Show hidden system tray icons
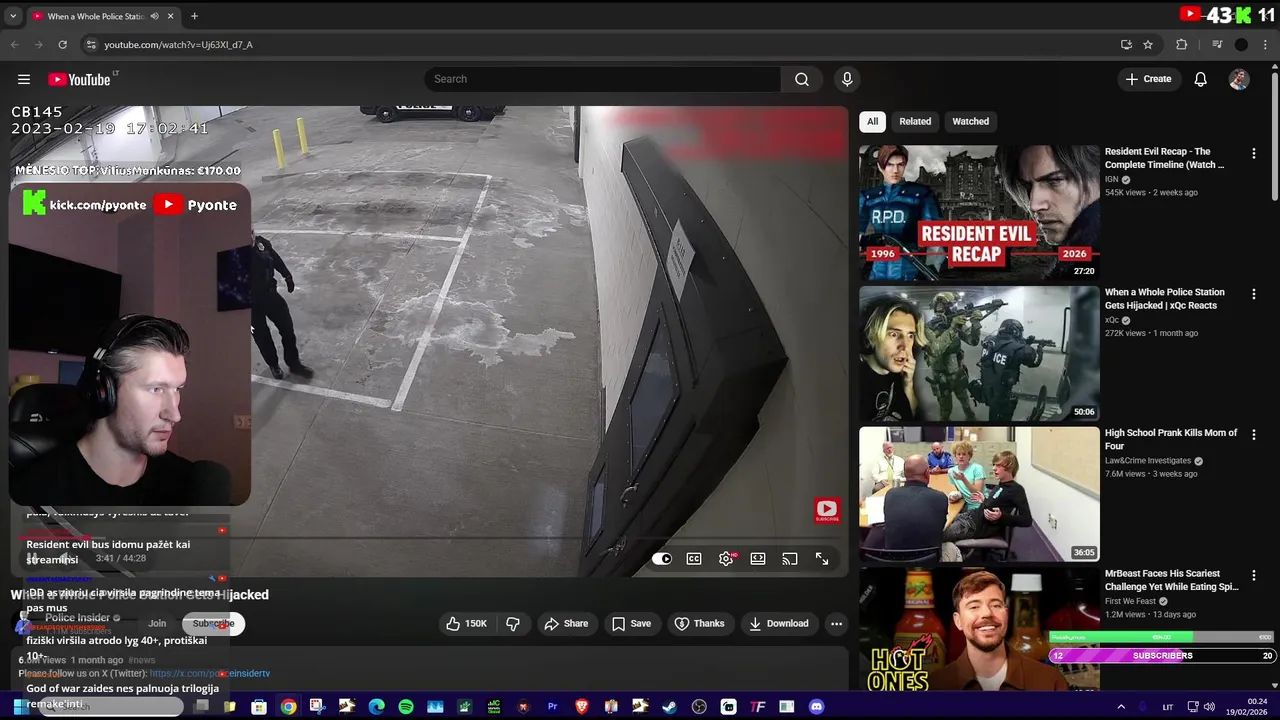The height and width of the screenshot is (720, 1280). point(1120,707)
